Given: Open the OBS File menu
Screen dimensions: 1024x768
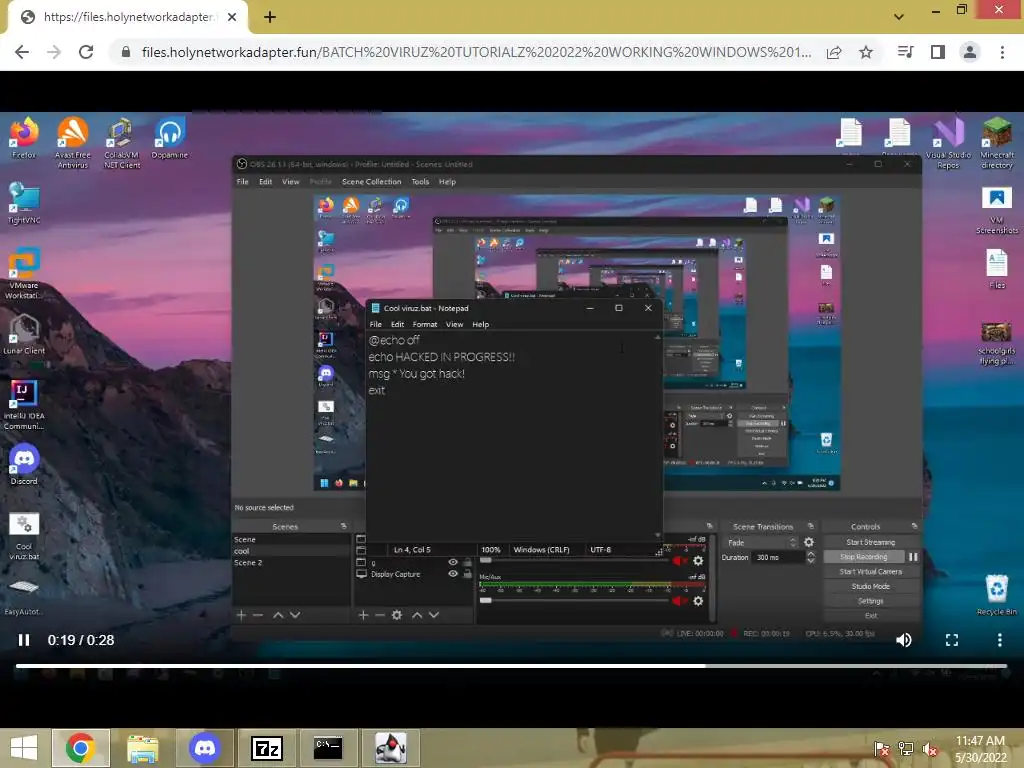Looking at the screenshot, I should (242, 182).
